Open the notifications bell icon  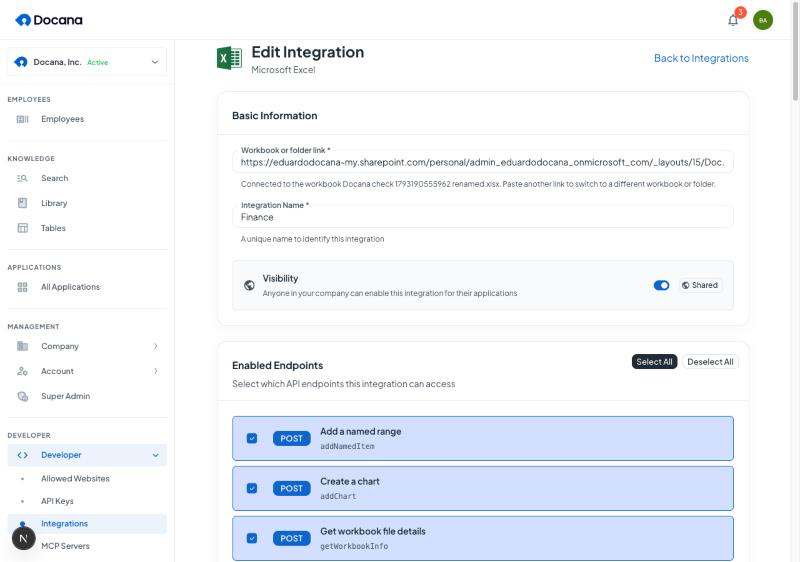tap(733, 20)
